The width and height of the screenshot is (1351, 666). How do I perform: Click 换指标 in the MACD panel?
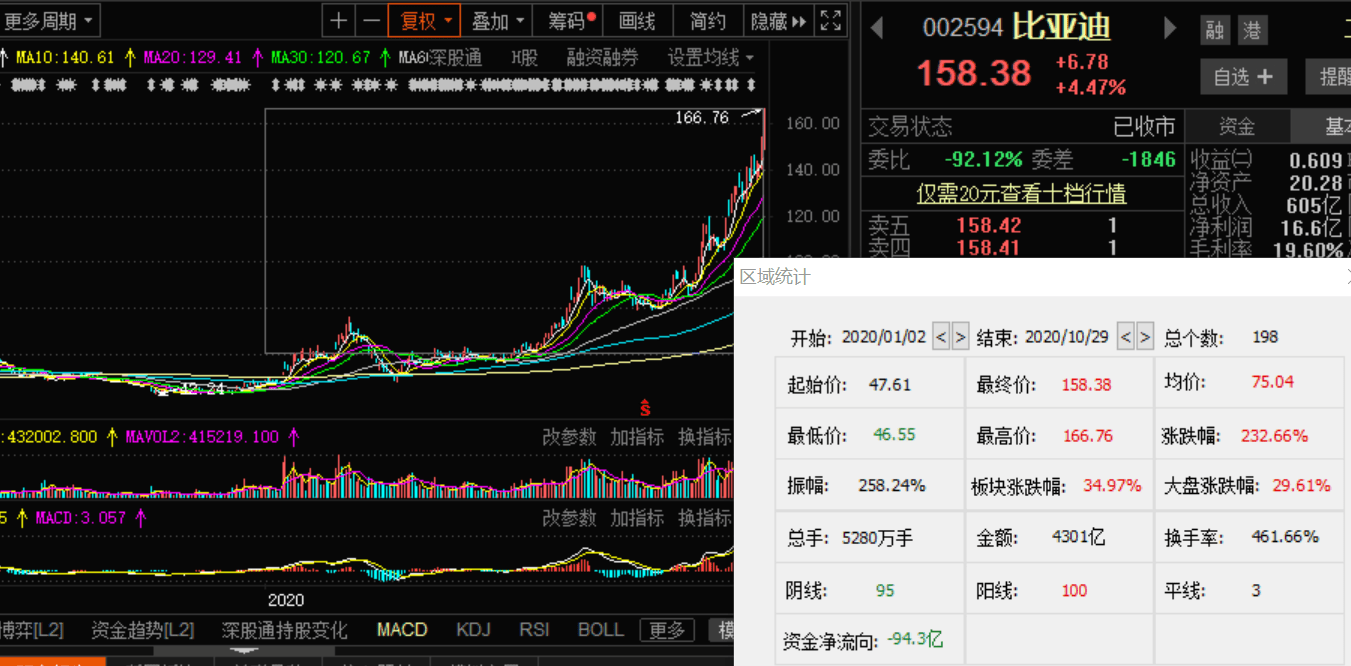tap(705, 518)
